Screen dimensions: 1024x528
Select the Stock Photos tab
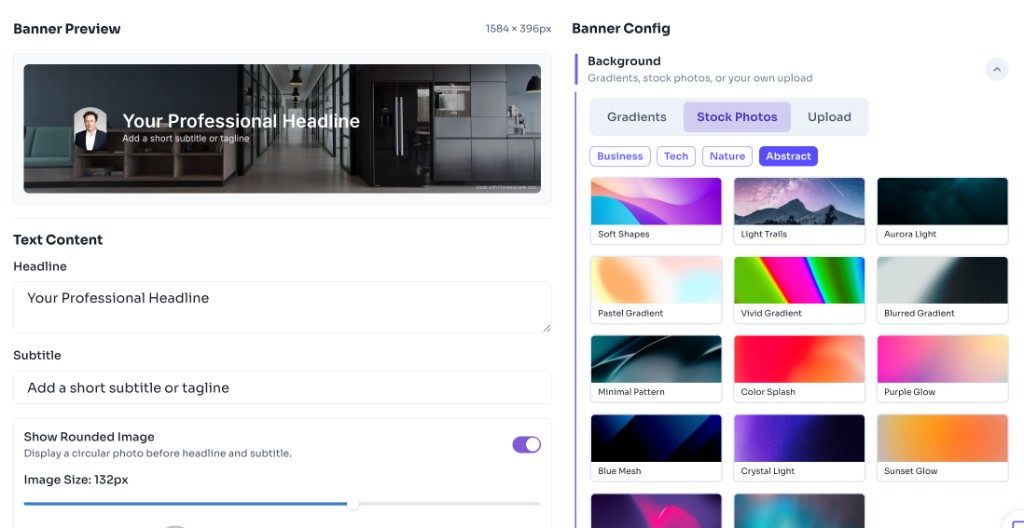tap(737, 117)
